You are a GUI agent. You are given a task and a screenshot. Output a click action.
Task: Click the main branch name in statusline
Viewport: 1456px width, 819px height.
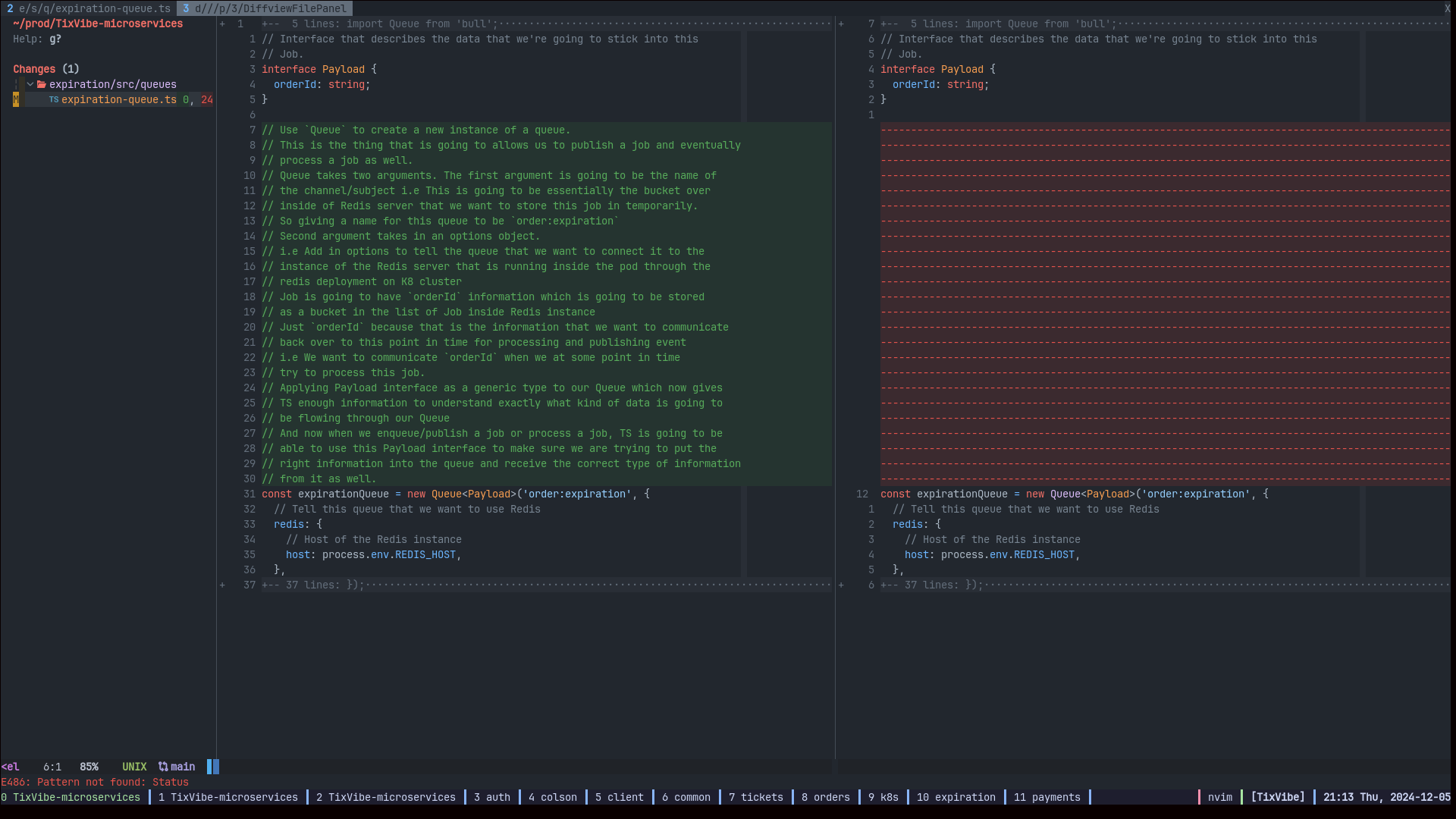pyautogui.click(x=183, y=767)
